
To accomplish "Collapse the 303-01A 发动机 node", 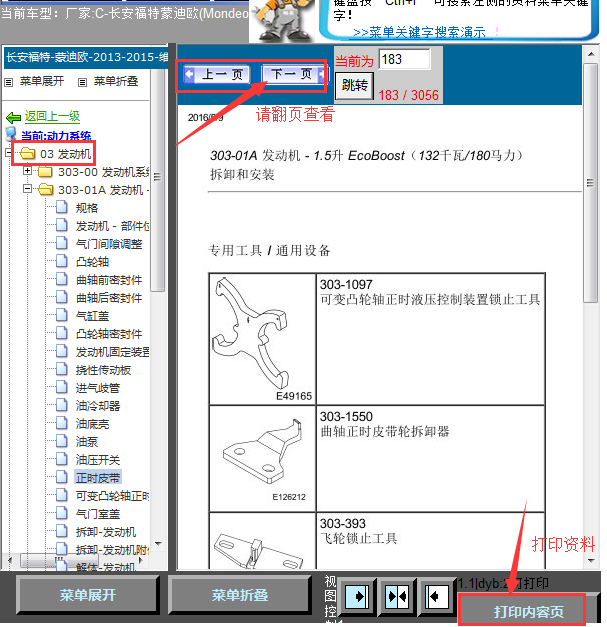I will click(x=27, y=188).
